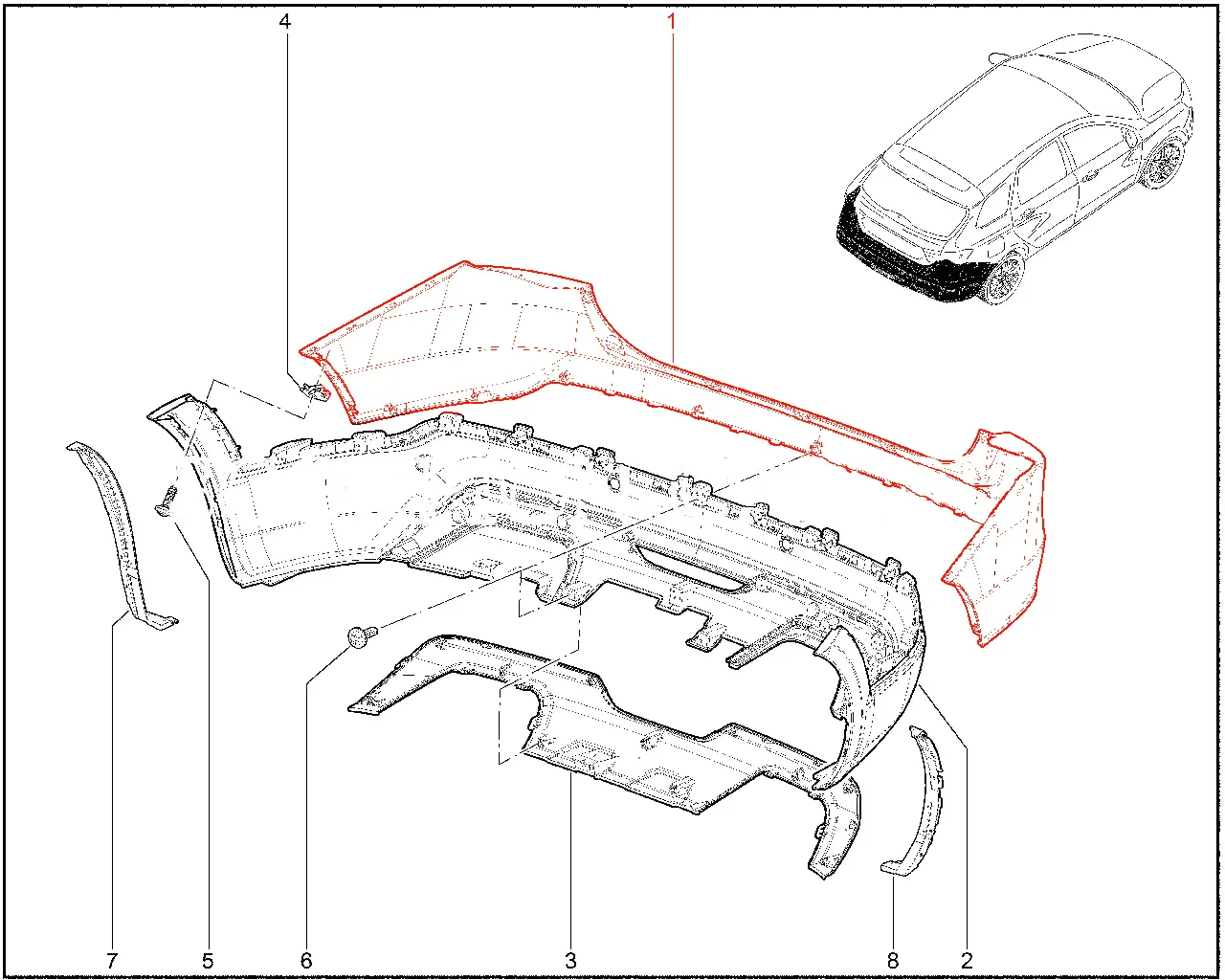Click callout number 7 label

click(112, 959)
